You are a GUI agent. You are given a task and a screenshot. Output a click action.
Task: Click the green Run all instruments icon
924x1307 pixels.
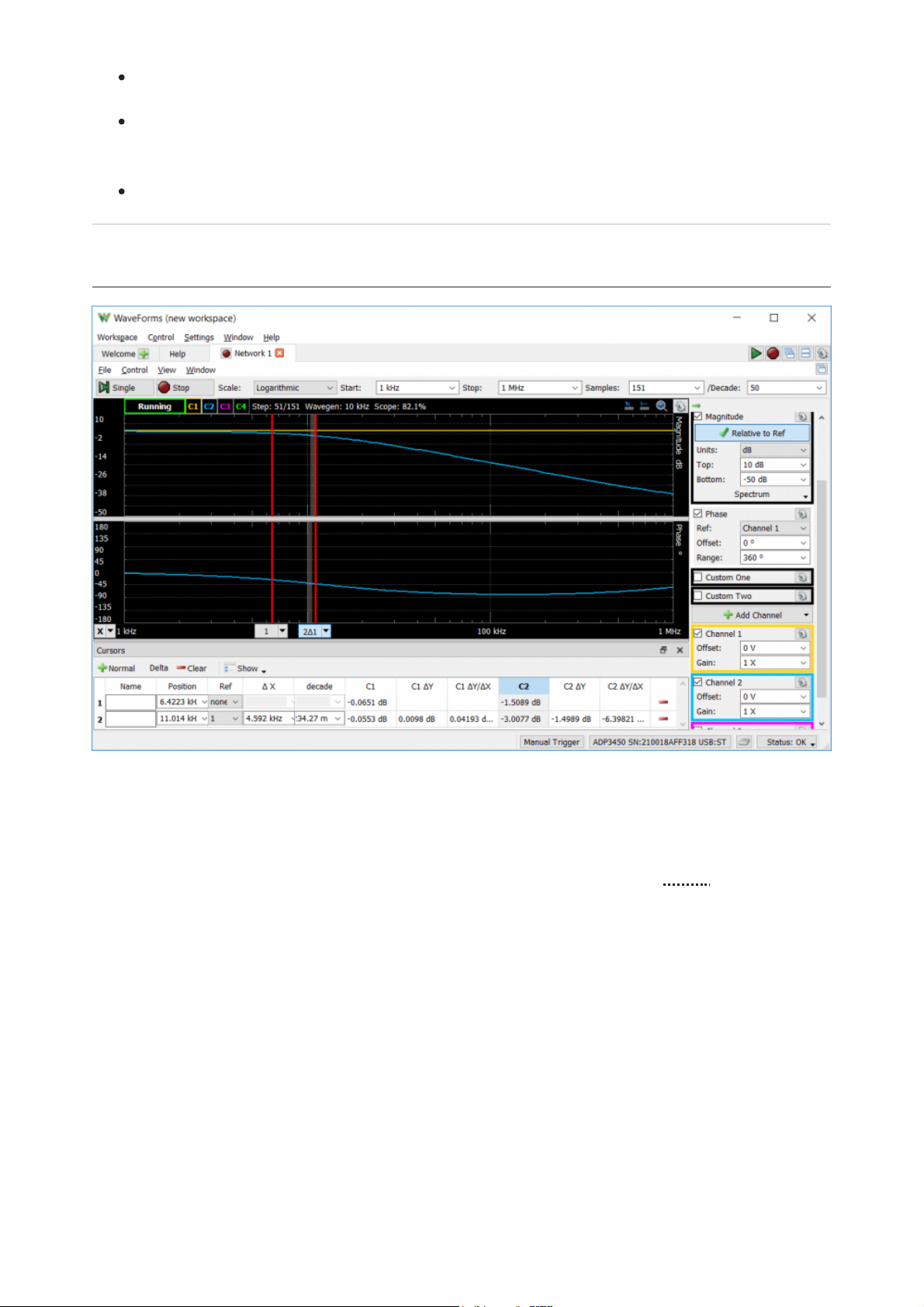pos(755,353)
